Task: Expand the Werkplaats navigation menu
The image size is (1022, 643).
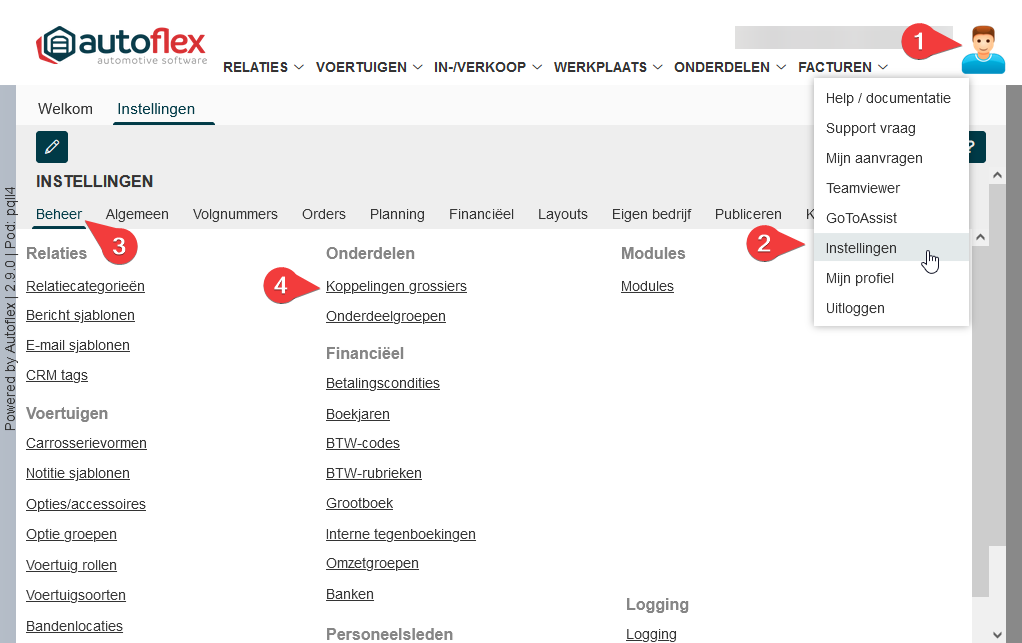Action: (608, 67)
